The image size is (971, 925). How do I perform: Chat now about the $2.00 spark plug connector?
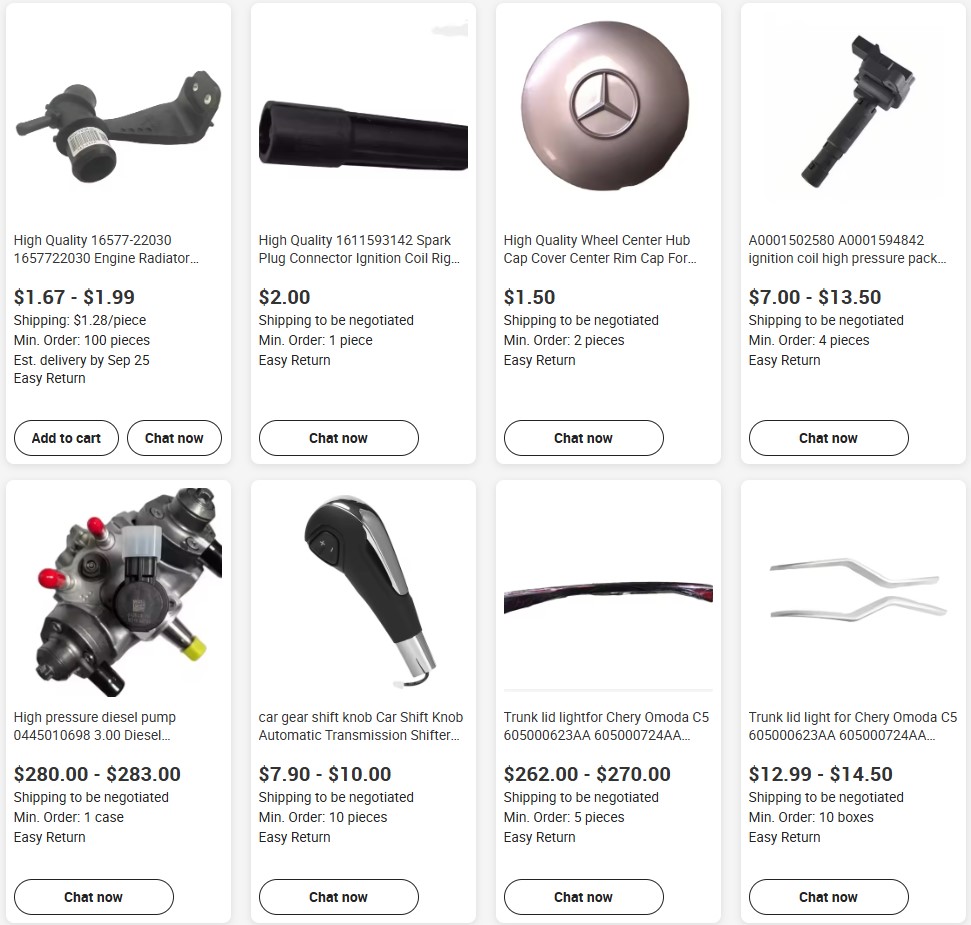click(339, 438)
